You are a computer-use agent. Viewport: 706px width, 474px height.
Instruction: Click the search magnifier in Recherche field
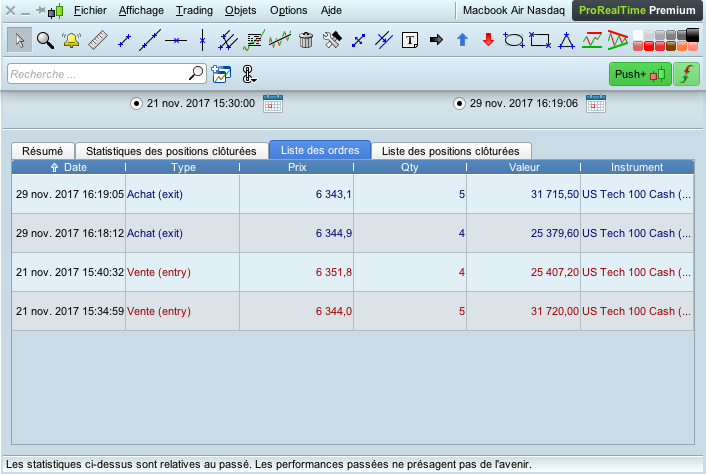click(x=196, y=73)
